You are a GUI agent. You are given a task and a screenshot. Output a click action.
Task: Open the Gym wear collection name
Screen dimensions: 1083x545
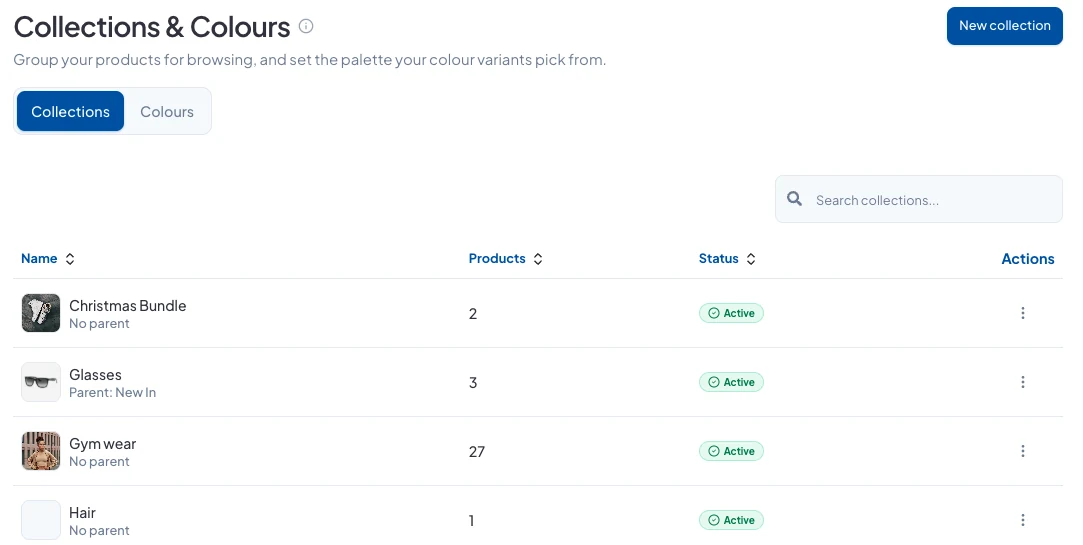[102, 443]
